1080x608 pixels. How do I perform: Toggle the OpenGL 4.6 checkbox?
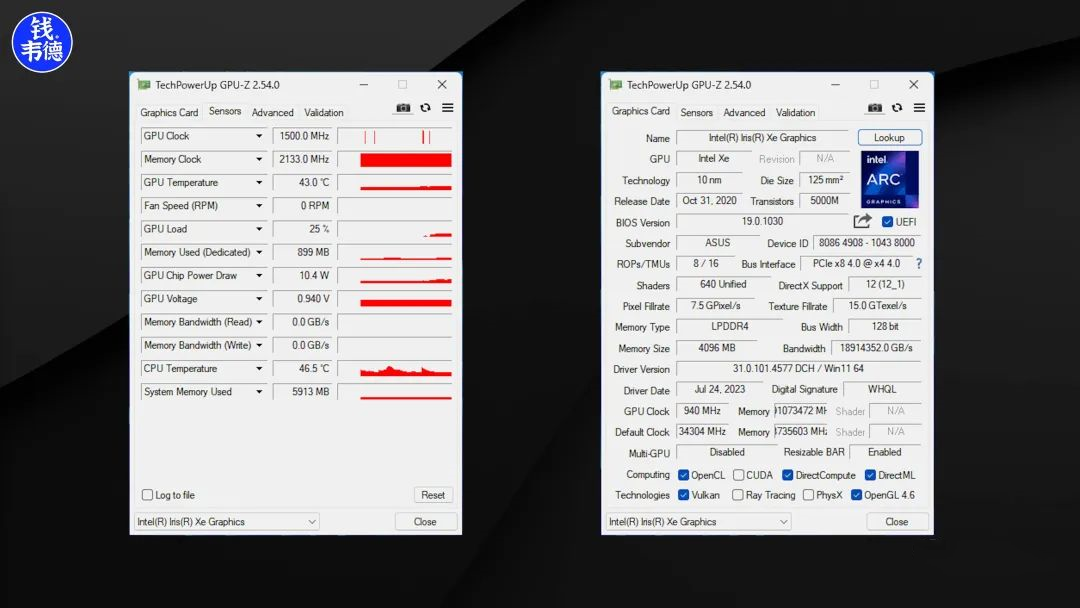click(856, 495)
